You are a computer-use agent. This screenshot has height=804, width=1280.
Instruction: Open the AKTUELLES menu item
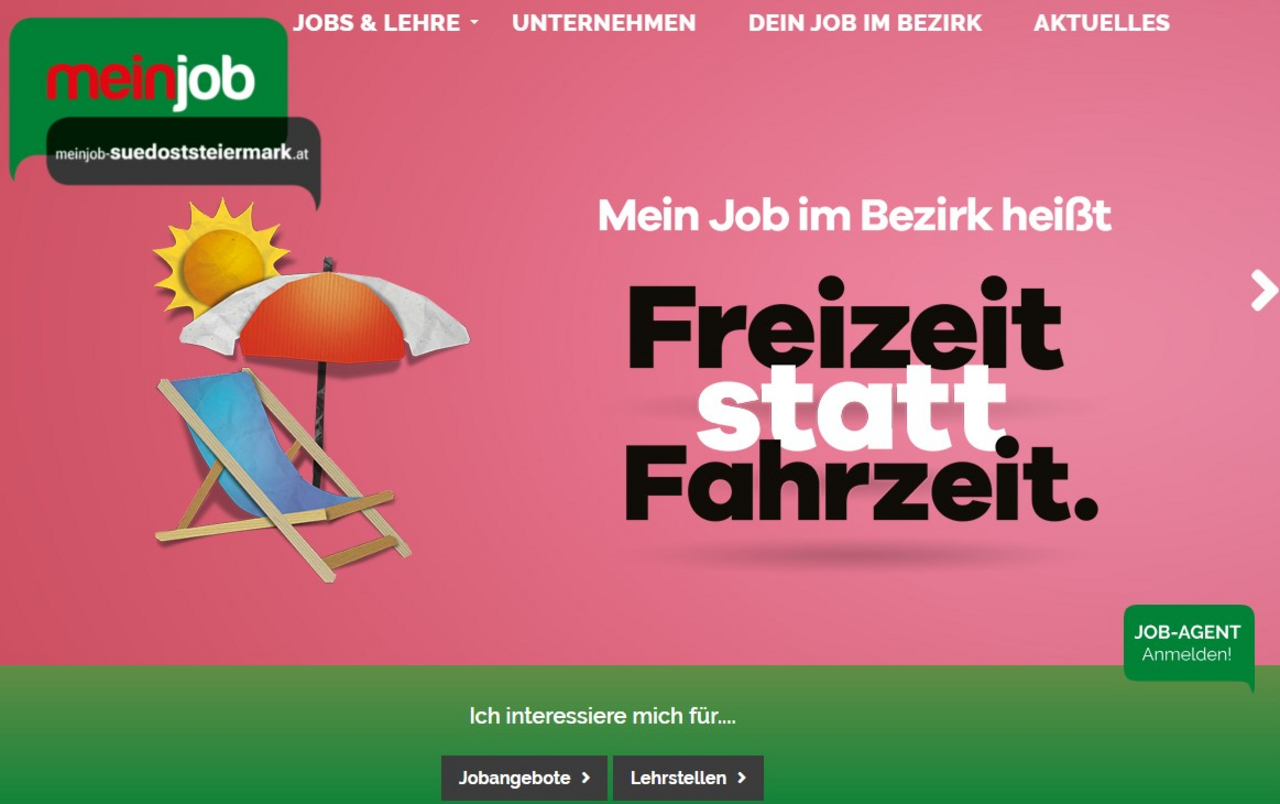[x=1101, y=22]
